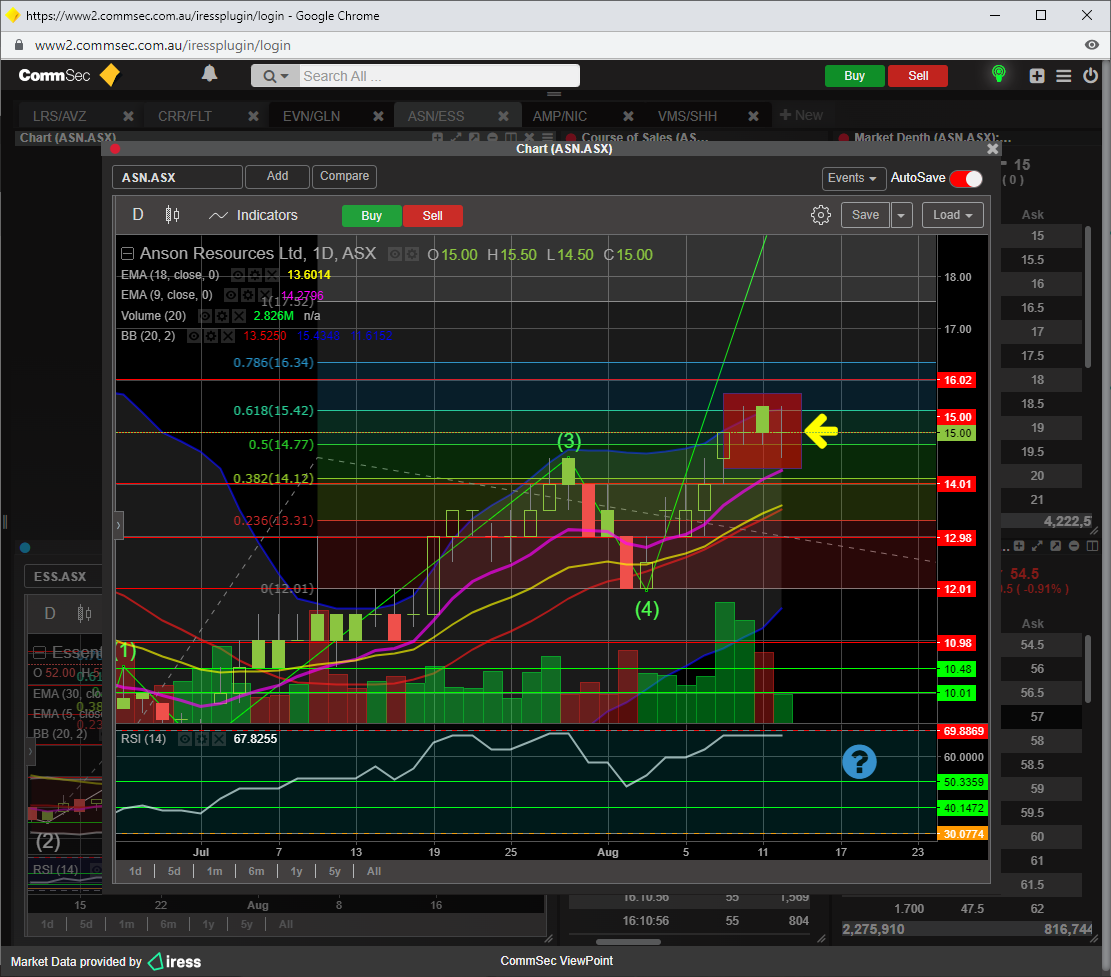Switch to the AMP/NIC tab

click(560, 116)
